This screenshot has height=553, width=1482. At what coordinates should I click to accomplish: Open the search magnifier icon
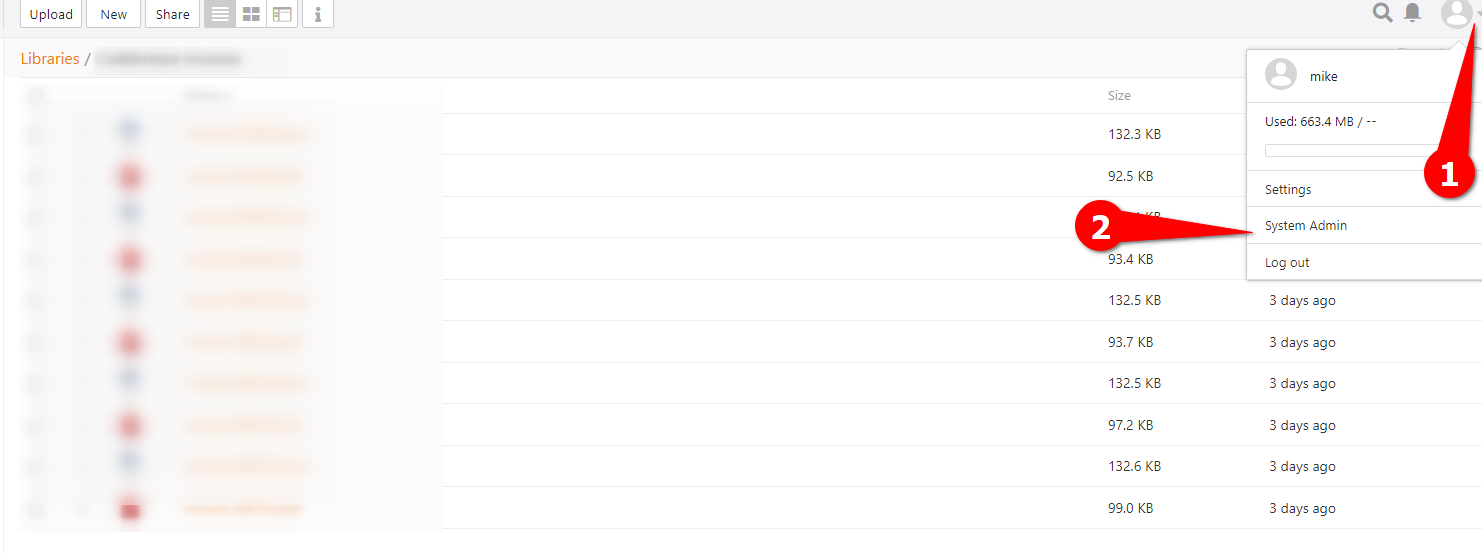pyautogui.click(x=1382, y=13)
